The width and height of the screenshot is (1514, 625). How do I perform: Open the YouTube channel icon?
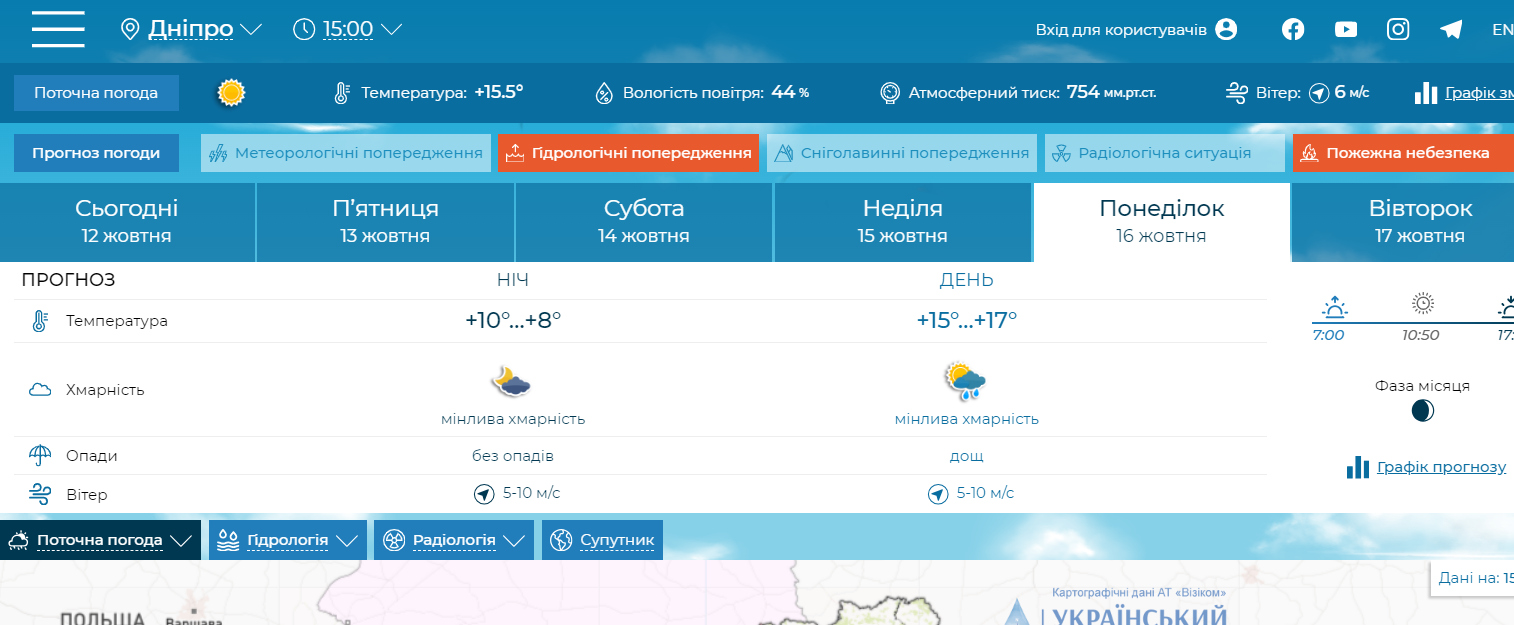click(1346, 29)
